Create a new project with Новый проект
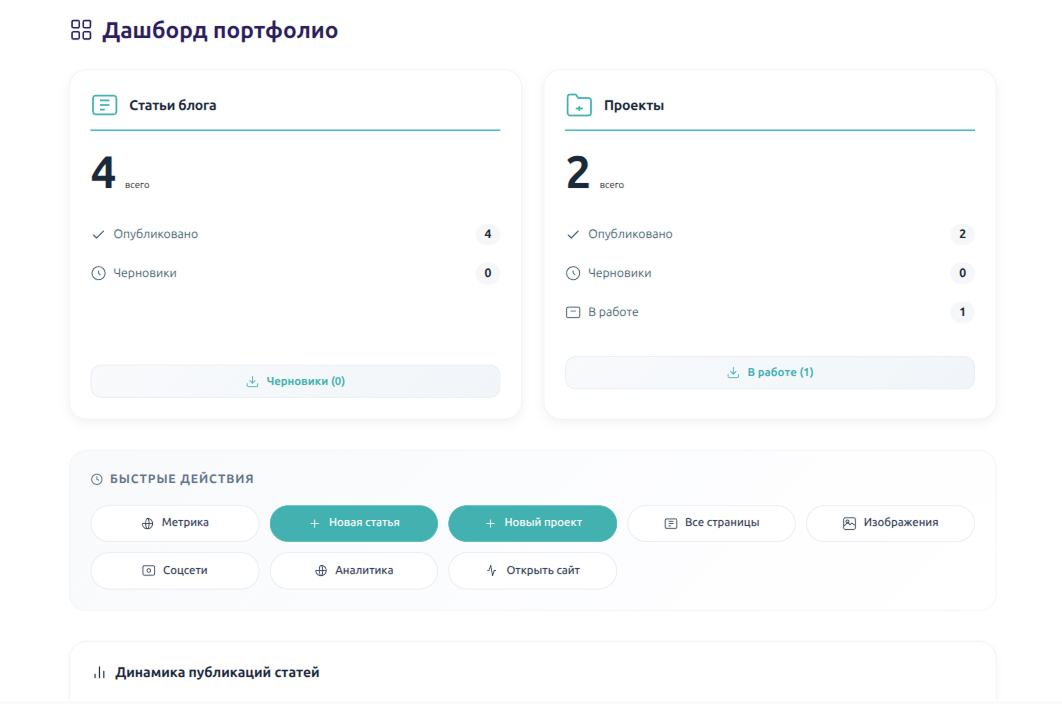Image resolution: width=1062 pixels, height=704 pixels. (532, 523)
